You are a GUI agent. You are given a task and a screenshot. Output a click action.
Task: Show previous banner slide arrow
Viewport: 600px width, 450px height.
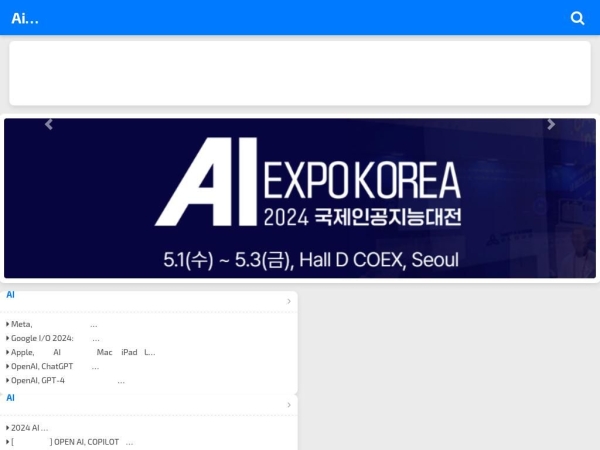coord(49,124)
